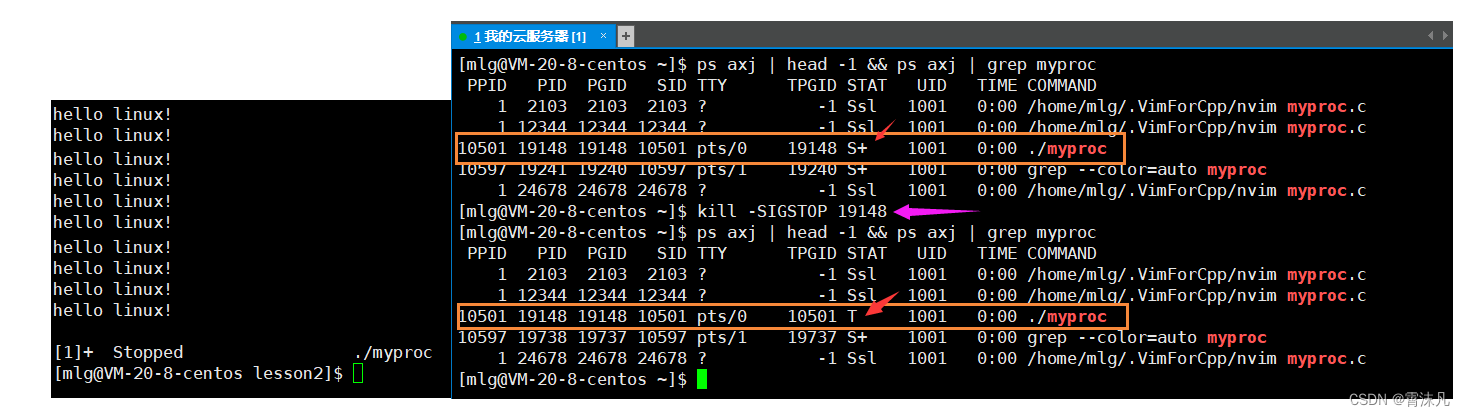Click the first 'STAT' column header
Image resolution: width=1465 pixels, height=416 pixels.
pyautogui.click(x=867, y=85)
